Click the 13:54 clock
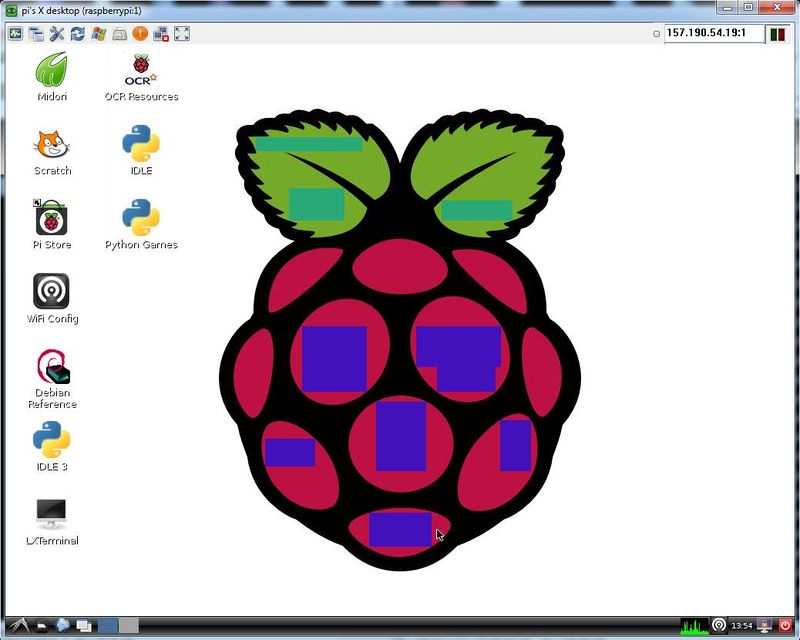 pyautogui.click(x=741, y=626)
